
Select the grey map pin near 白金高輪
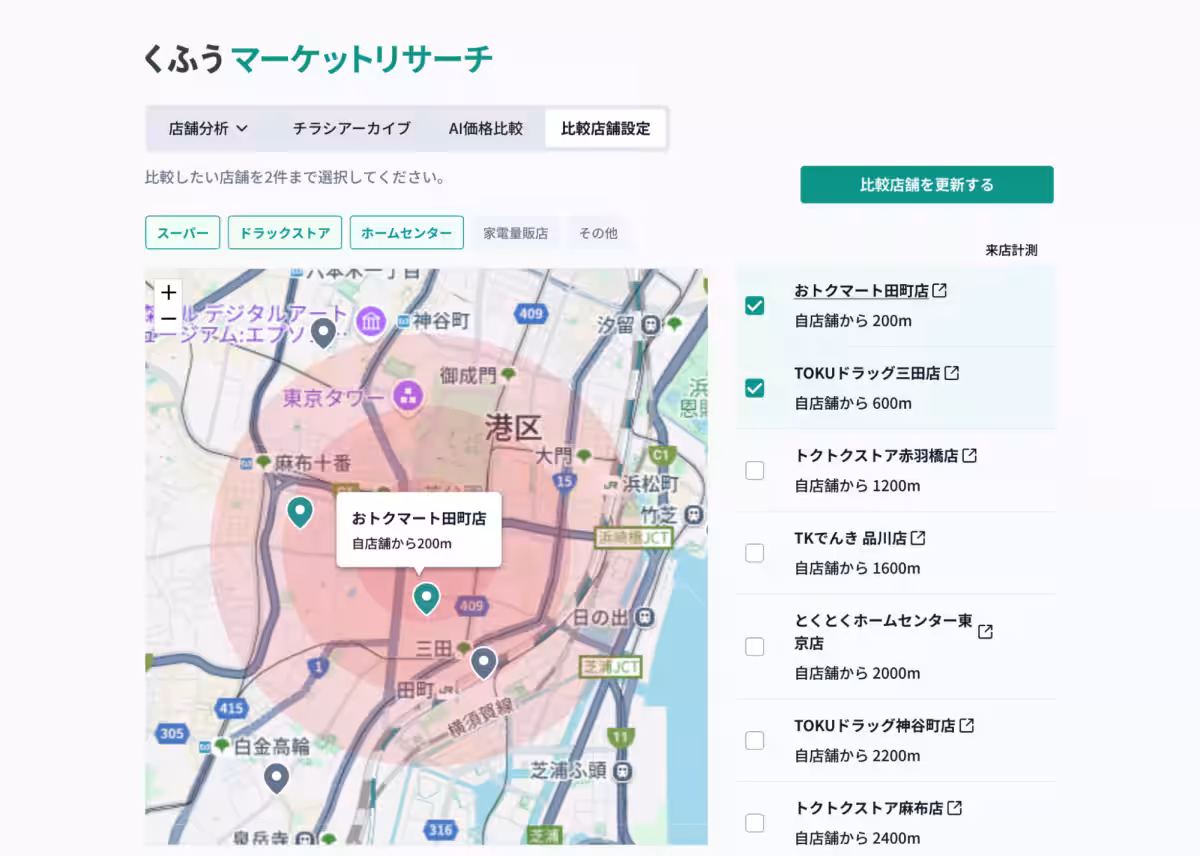point(277,777)
